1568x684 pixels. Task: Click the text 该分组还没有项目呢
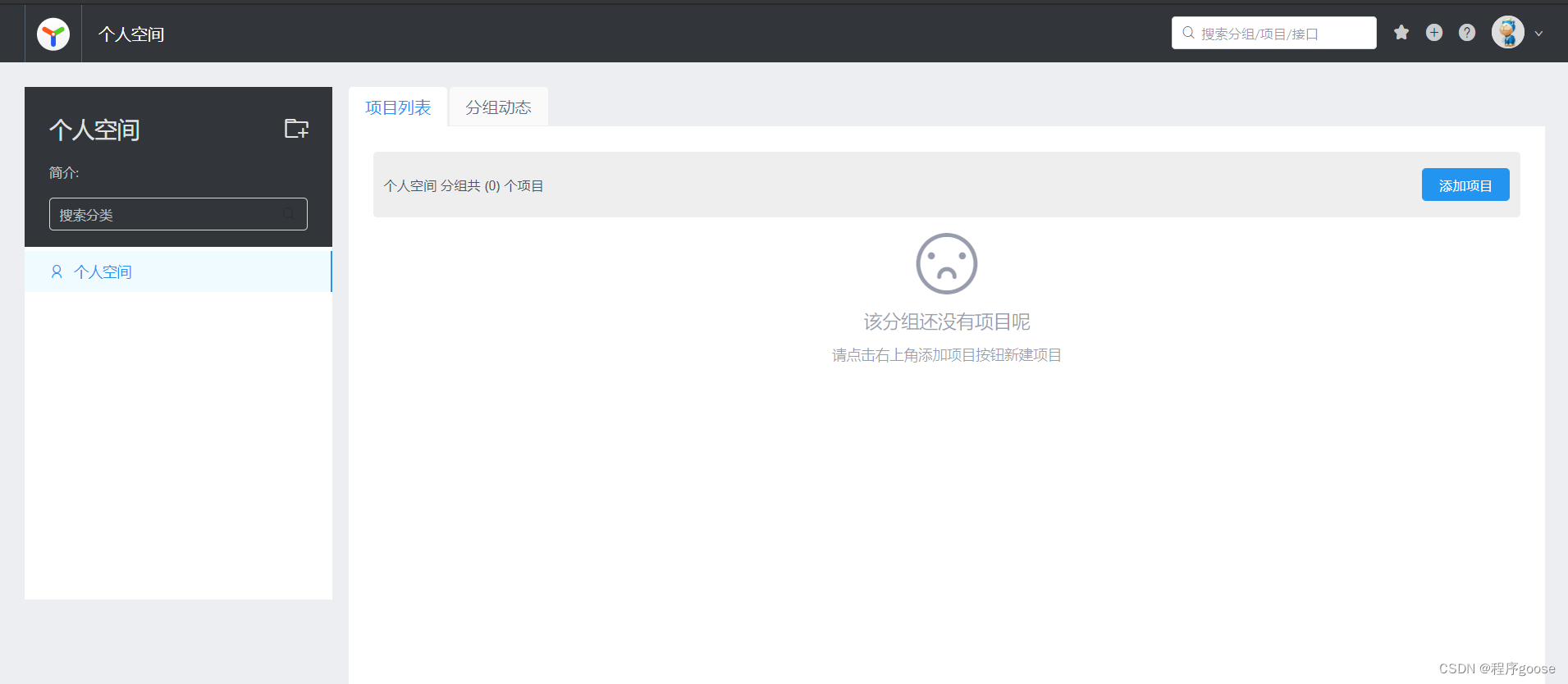point(947,321)
